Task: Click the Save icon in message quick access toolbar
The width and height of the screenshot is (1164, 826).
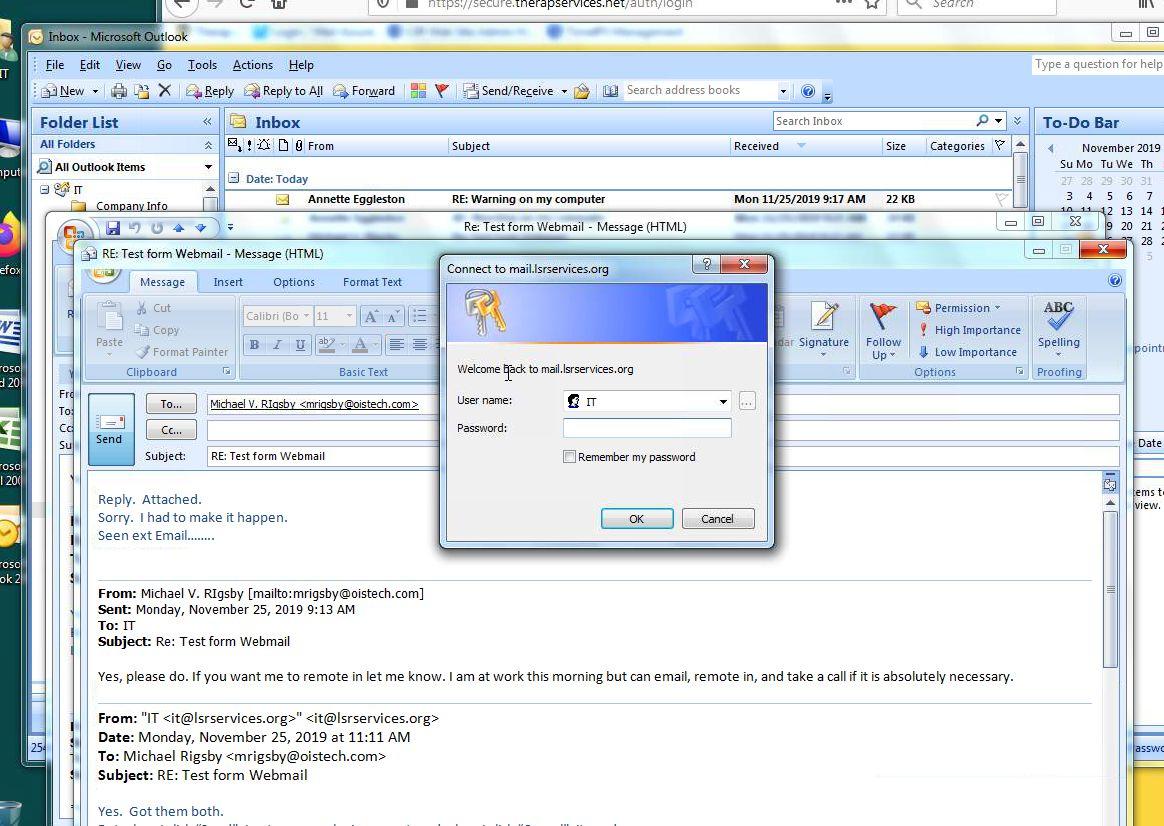Action: [113, 227]
